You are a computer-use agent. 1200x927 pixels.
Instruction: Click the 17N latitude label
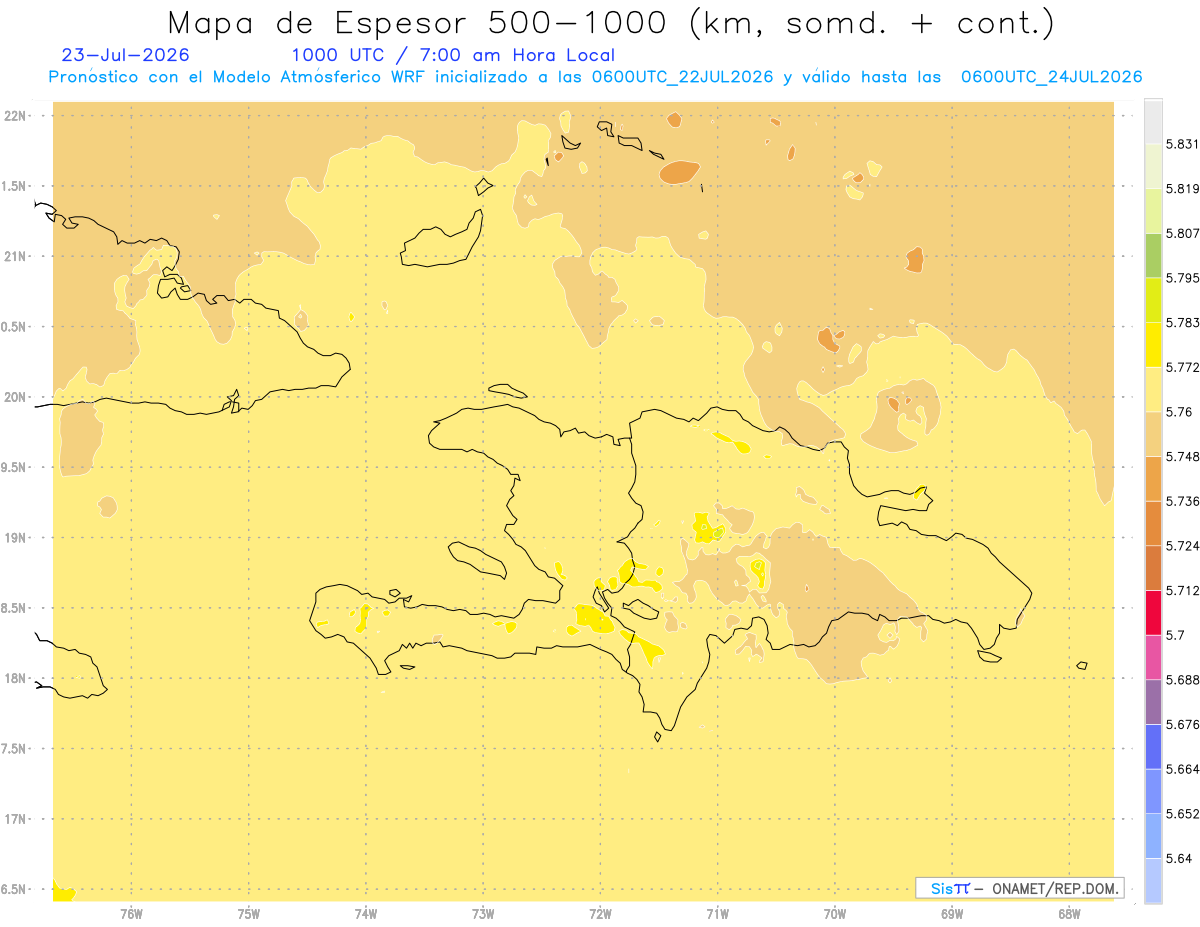pos(15,819)
